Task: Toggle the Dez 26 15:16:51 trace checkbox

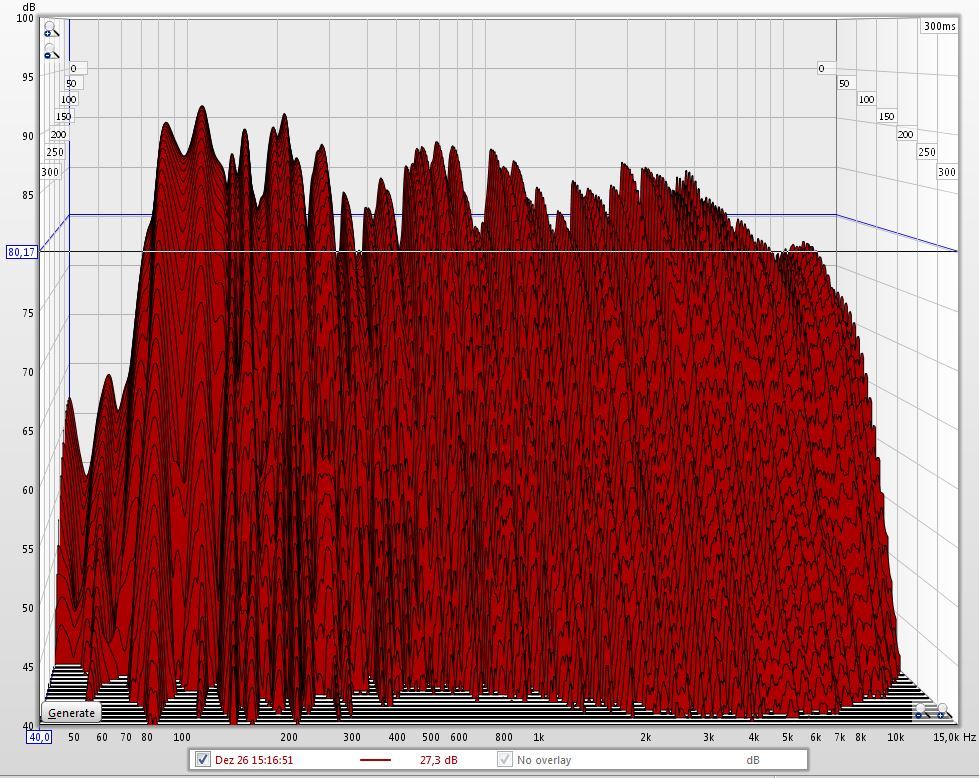Action: tap(202, 759)
